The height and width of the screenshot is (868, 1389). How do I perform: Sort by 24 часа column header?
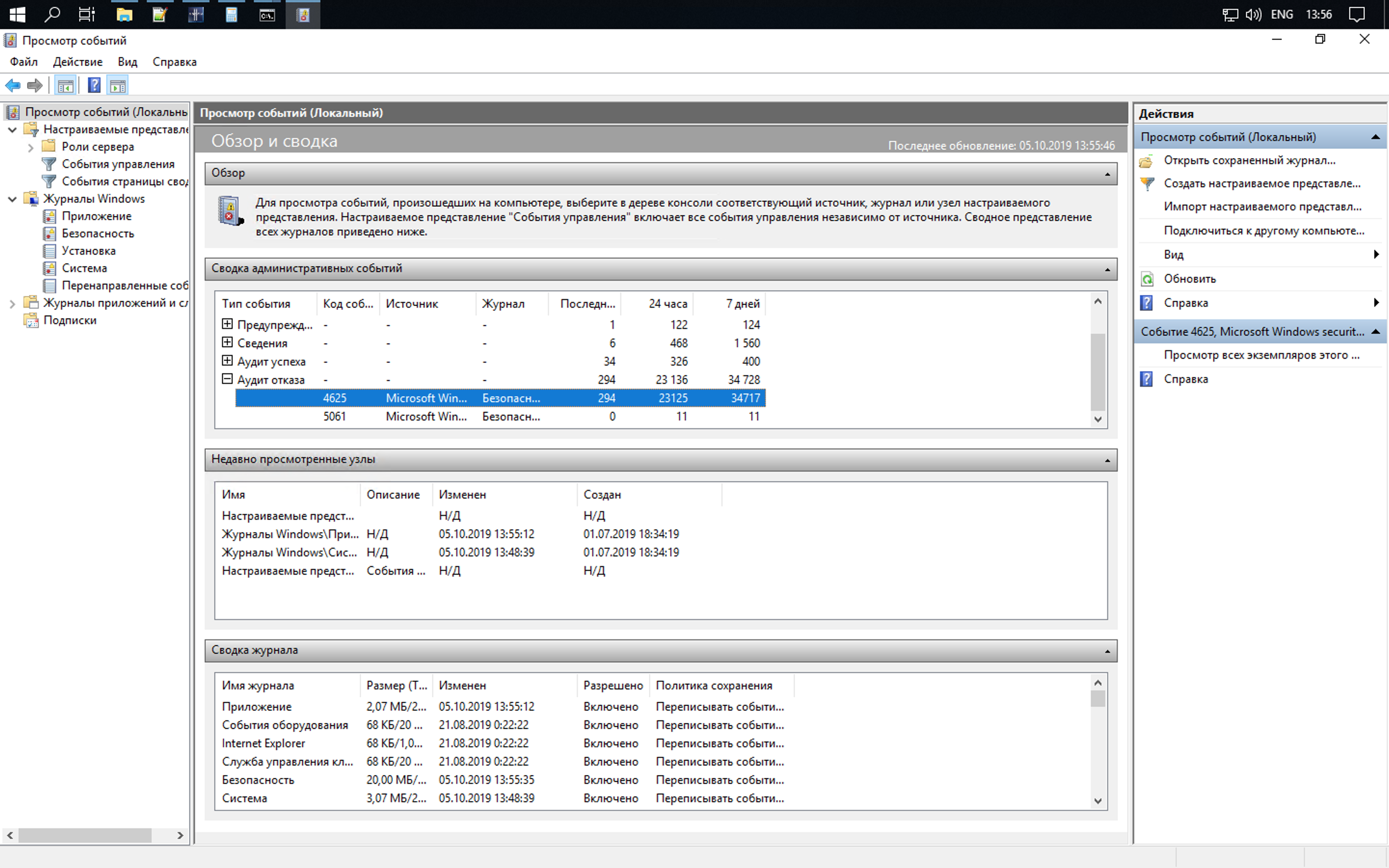pos(658,304)
